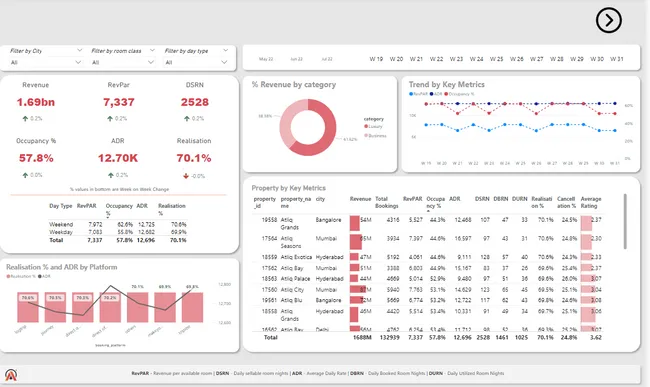
Task: Click the Atliq Palace property row name
Action: tap(295, 278)
